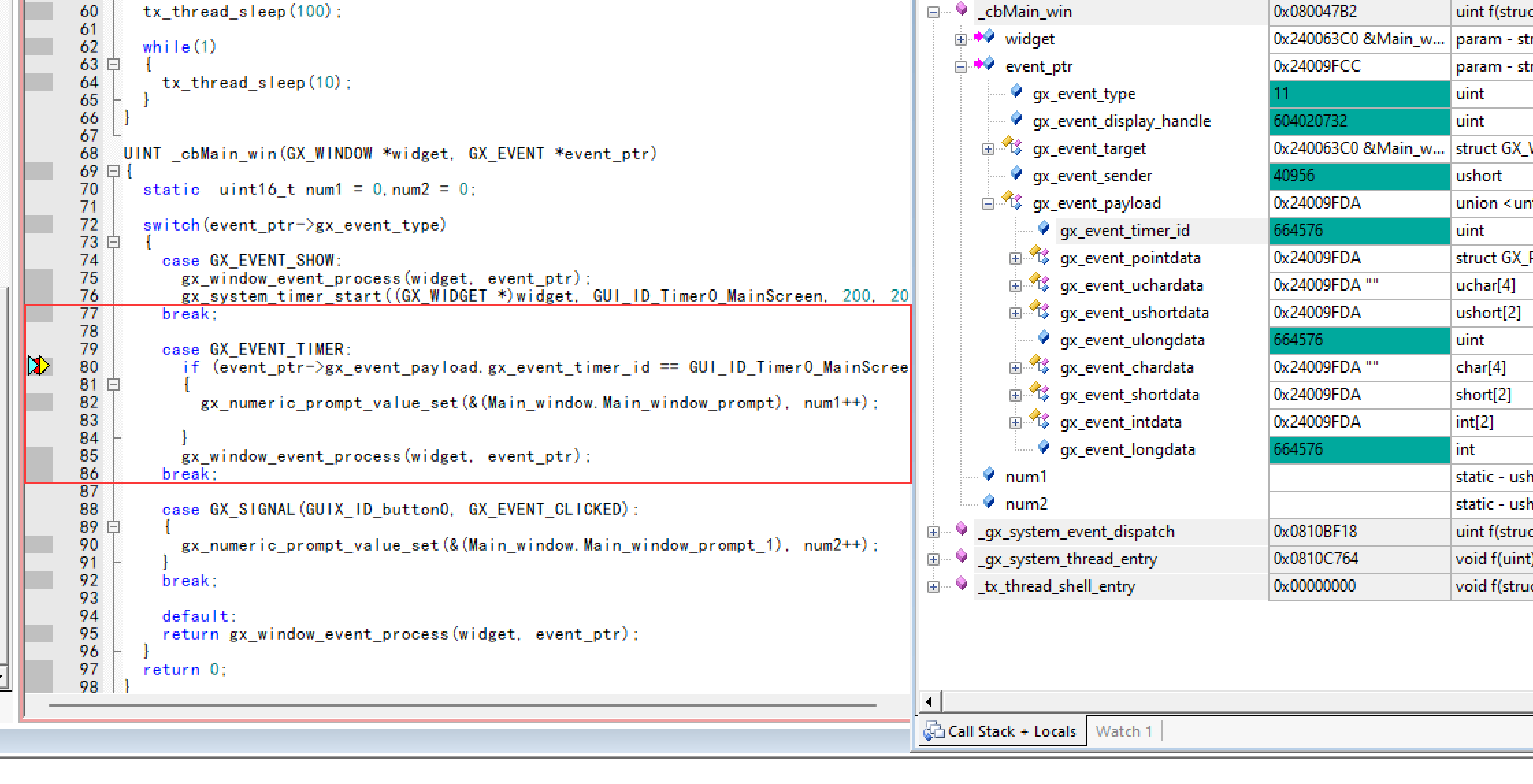Select the Call Stack + Locals tab
The width and height of the screenshot is (1533, 784).
click(1011, 731)
